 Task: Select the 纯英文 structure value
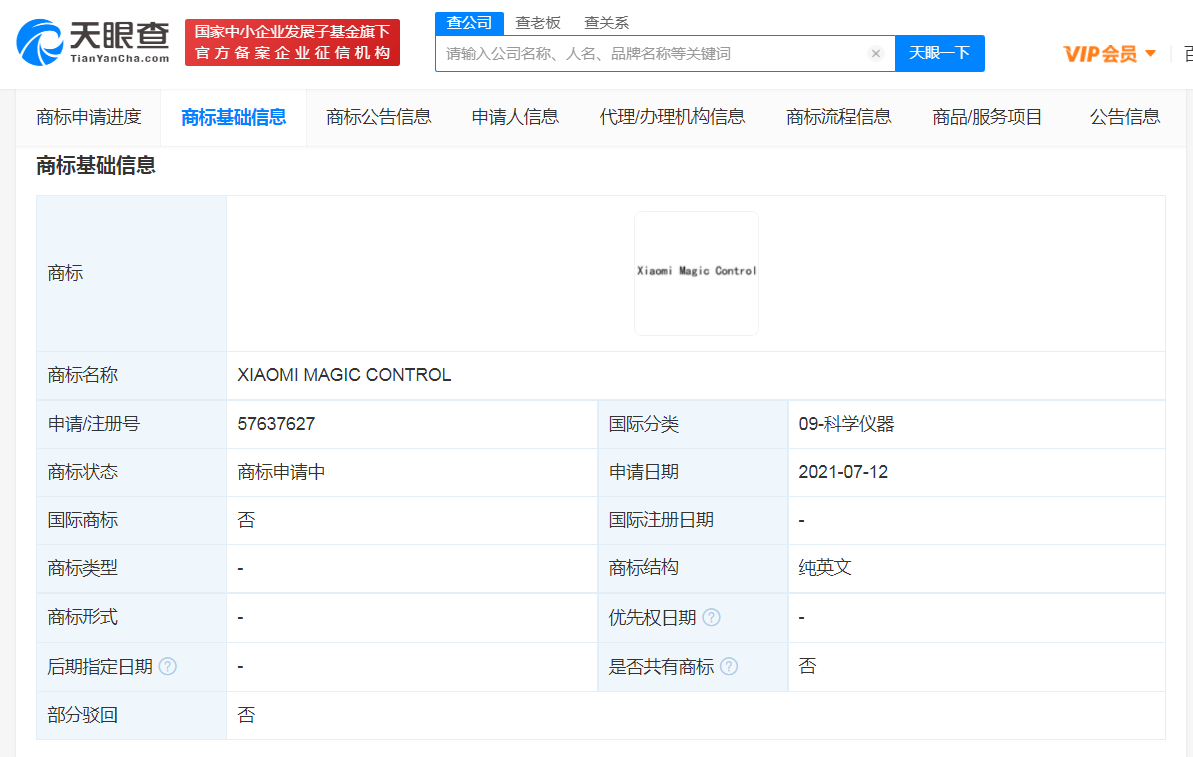(x=825, y=568)
